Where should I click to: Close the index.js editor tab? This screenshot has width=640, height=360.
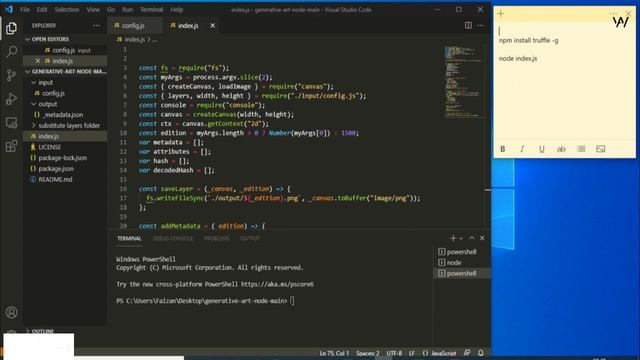(x=213, y=25)
